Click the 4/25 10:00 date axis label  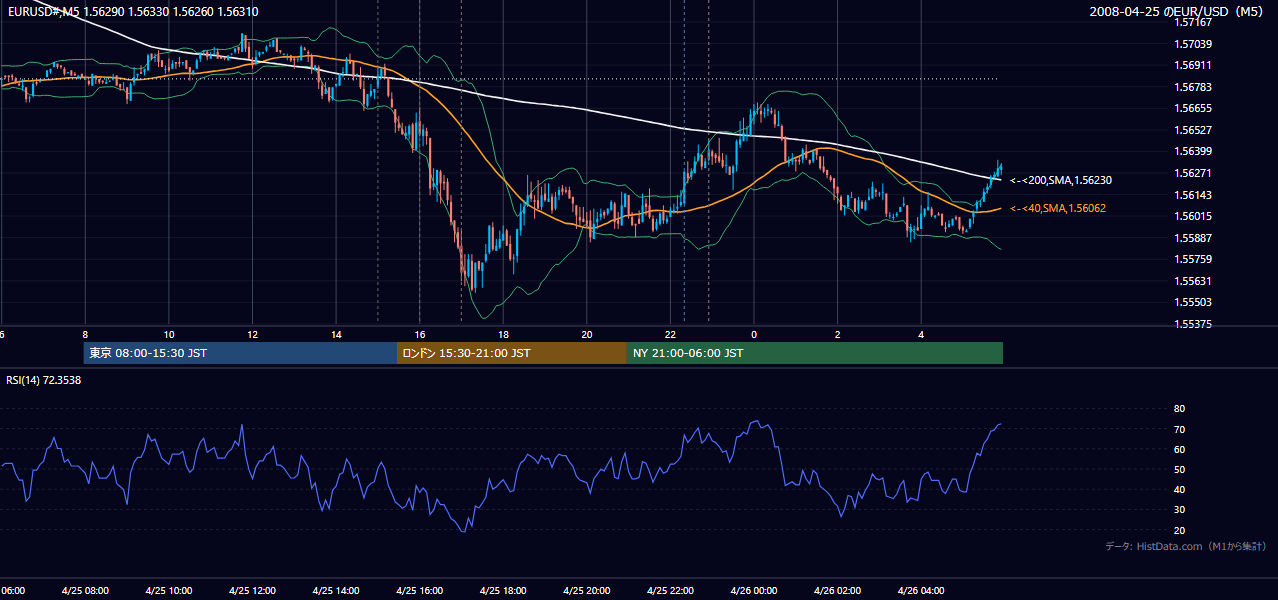(x=168, y=590)
